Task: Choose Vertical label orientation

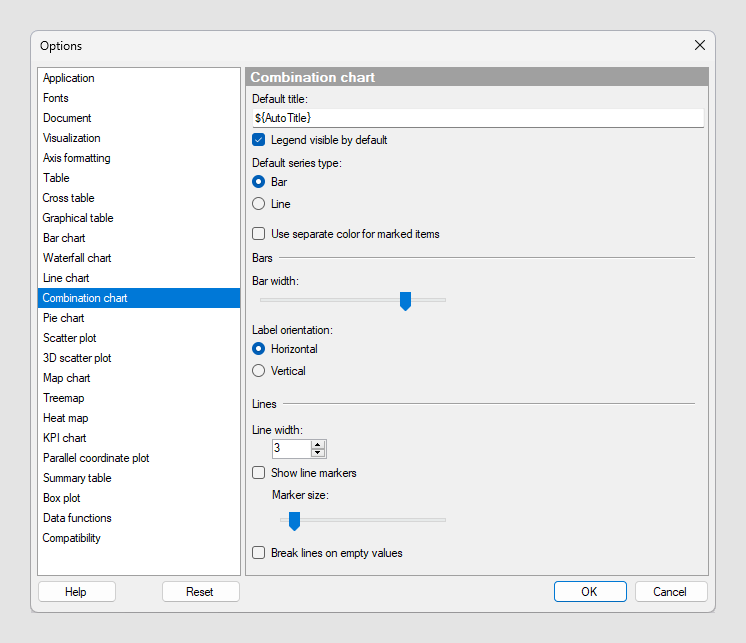Action: pyautogui.click(x=258, y=370)
